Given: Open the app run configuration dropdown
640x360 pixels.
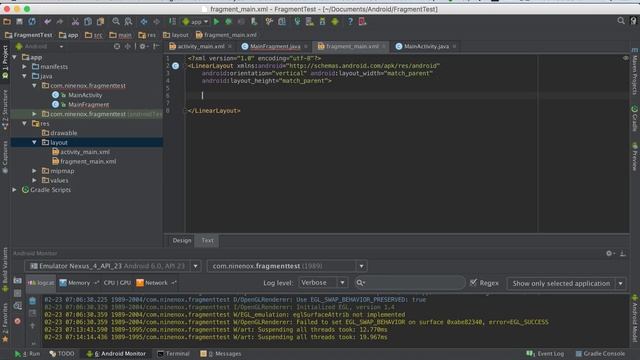Looking at the screenshot, I should click(x=196, y=21).
